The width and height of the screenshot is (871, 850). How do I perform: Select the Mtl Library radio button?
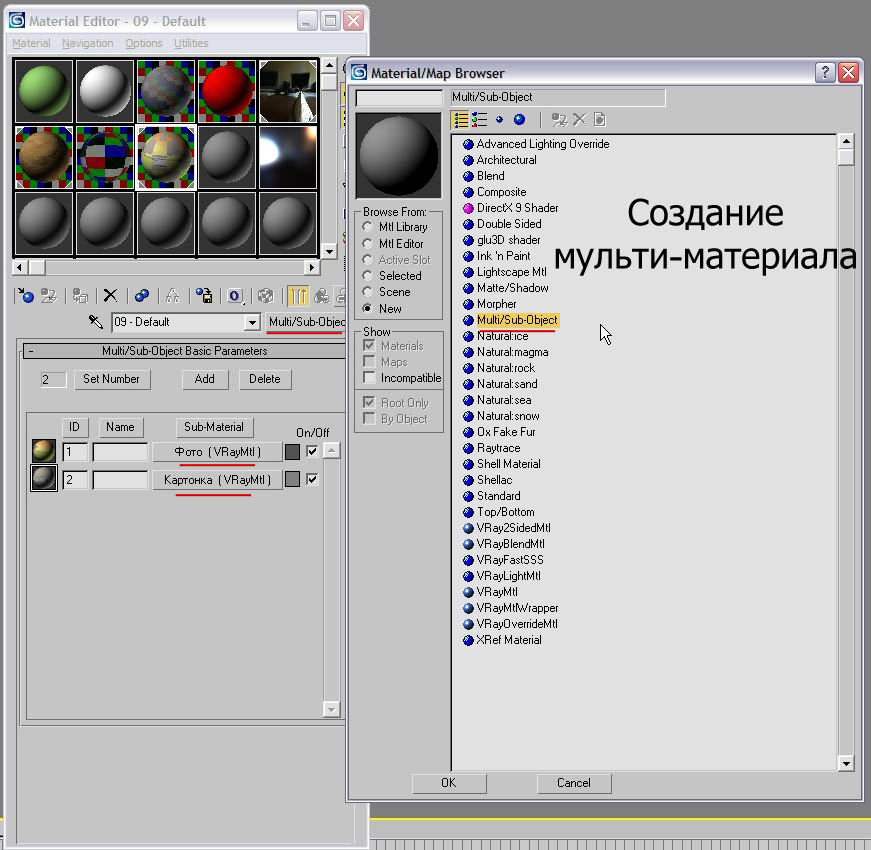coord(367,227)
